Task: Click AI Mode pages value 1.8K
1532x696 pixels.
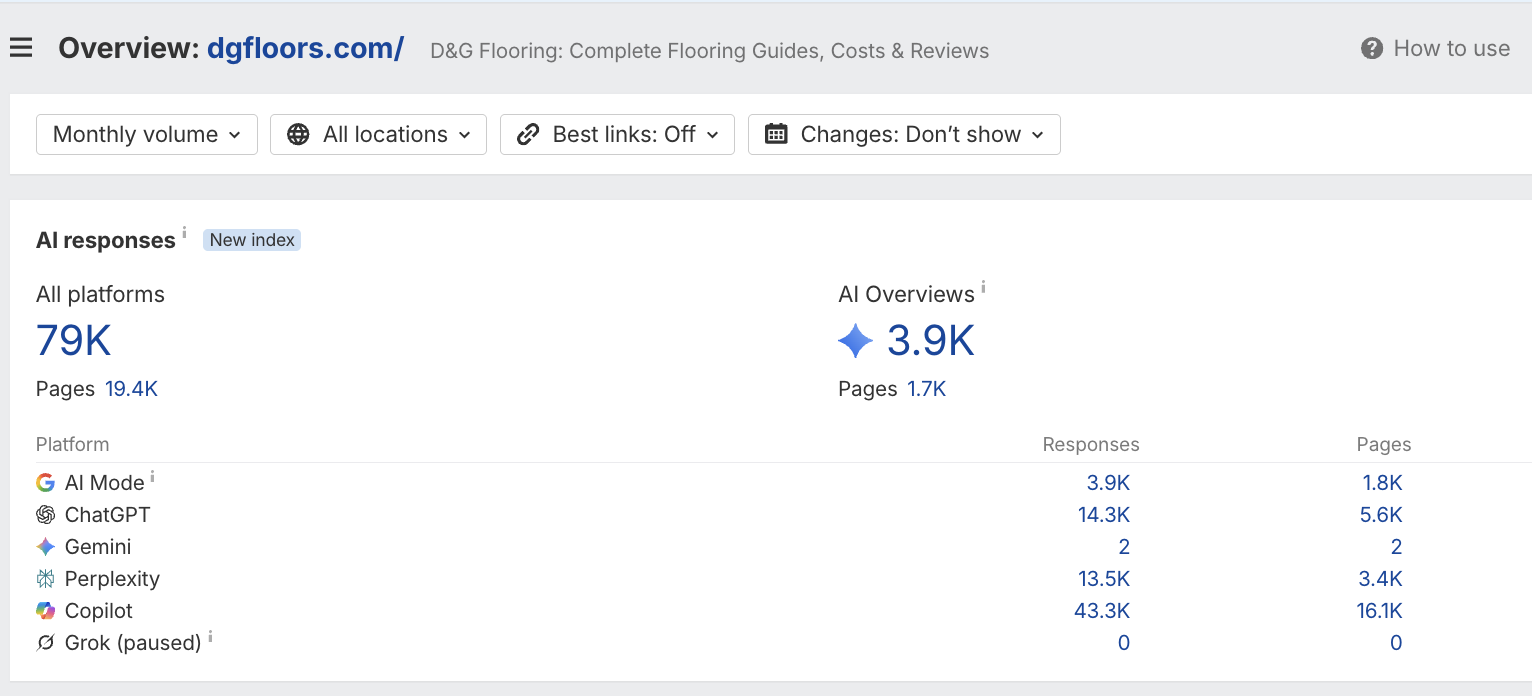Action: coord(1382,483)
